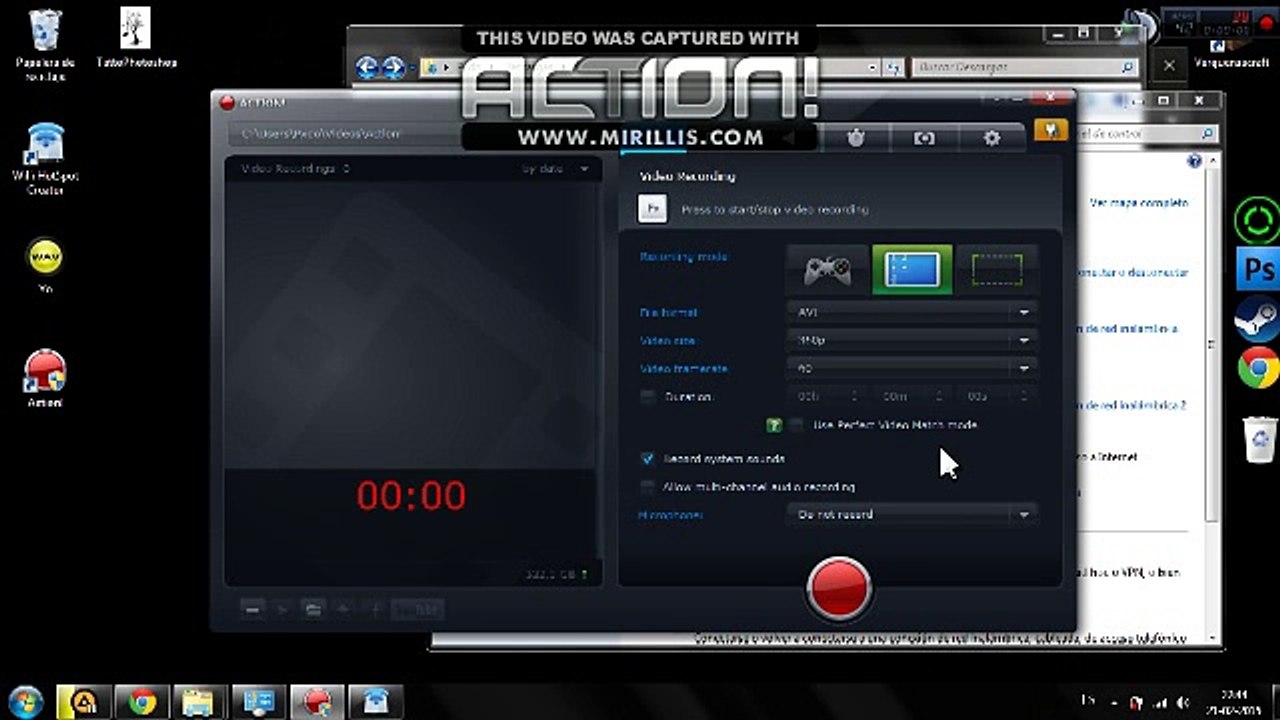Click the back button in the Explorer window
Viewport: 1280px width, 720px height.
[367, 67]
